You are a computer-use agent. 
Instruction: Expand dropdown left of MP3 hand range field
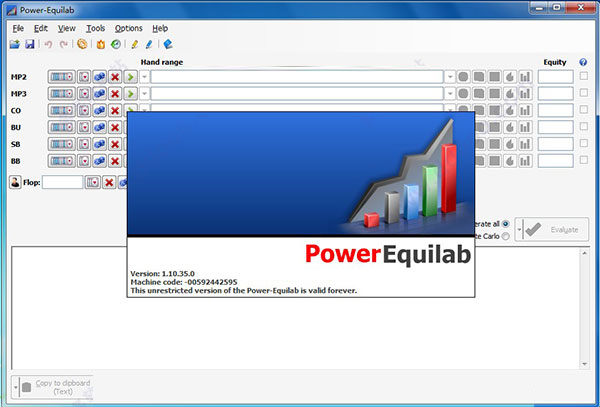(144, 94)
